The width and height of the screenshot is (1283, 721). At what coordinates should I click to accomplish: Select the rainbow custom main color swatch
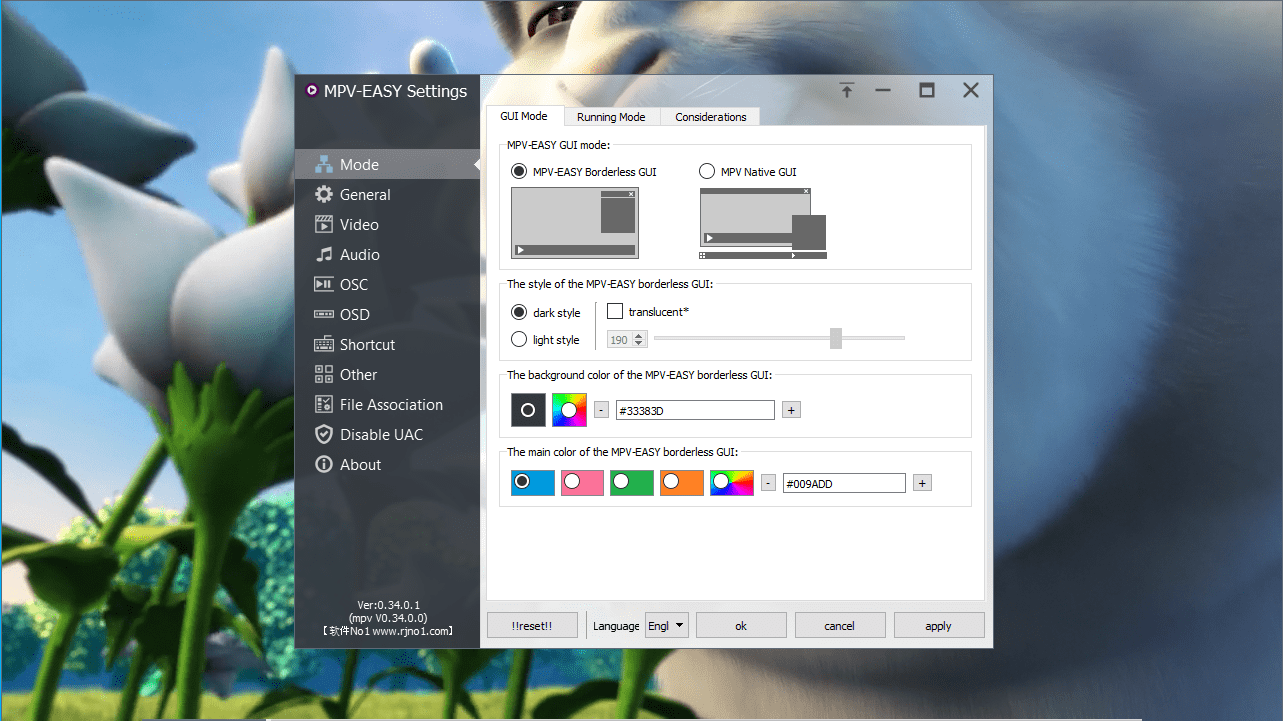pyautogui.click(x=732, y=483)
